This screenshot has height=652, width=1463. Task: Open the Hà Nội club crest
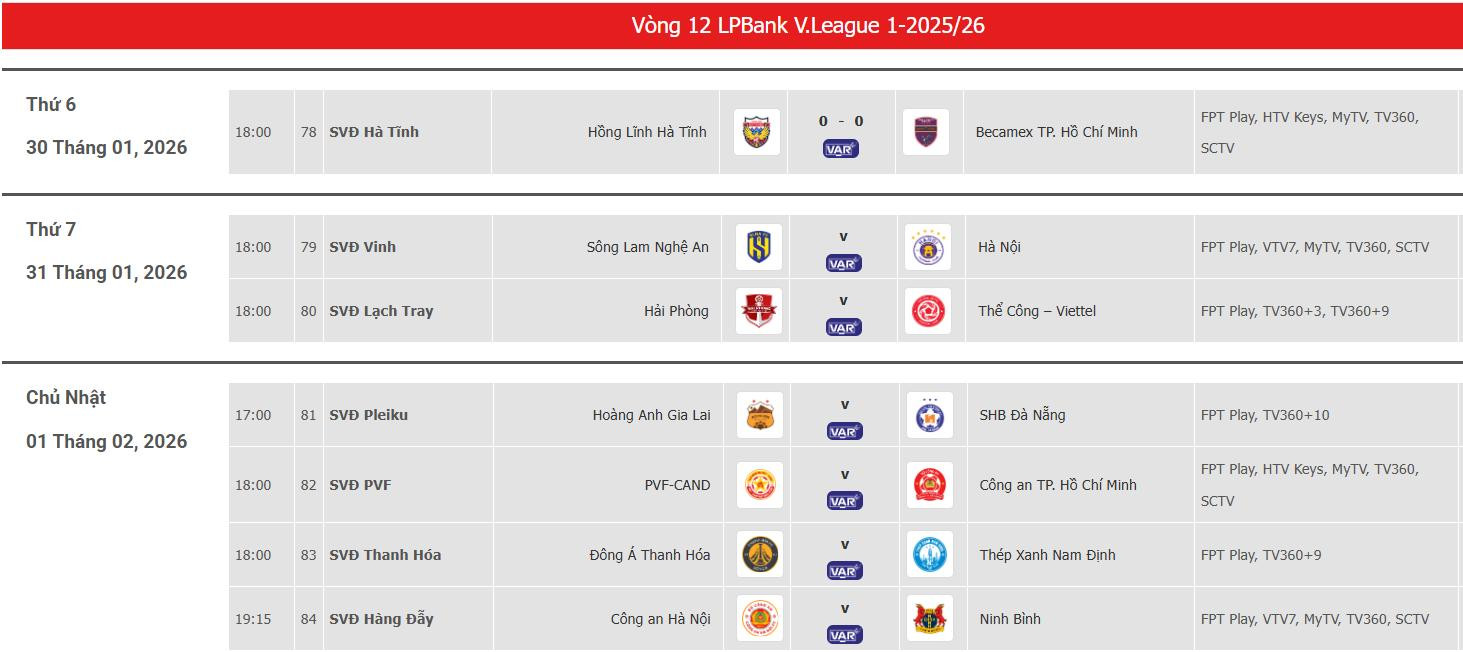point(927,246)
